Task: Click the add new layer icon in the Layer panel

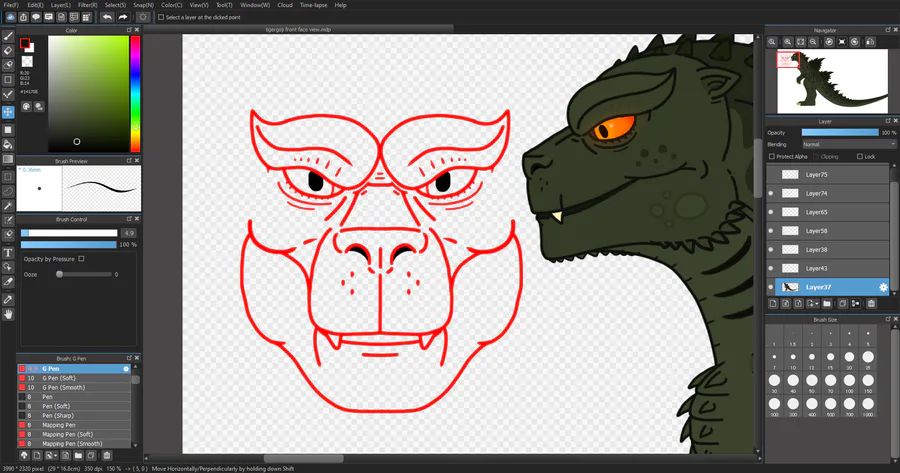Action: click(773, 304)
